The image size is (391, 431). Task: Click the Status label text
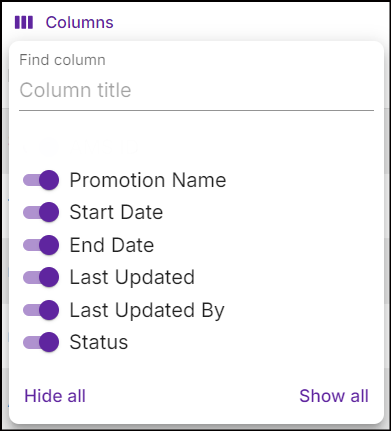coord(99,342)
